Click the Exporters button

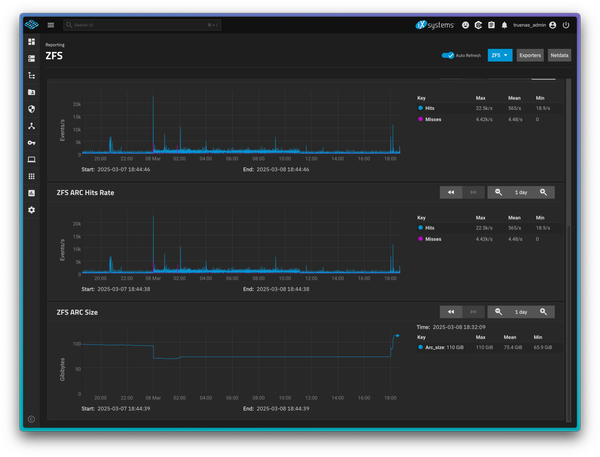pyautogui.click(x=530, y=56)
